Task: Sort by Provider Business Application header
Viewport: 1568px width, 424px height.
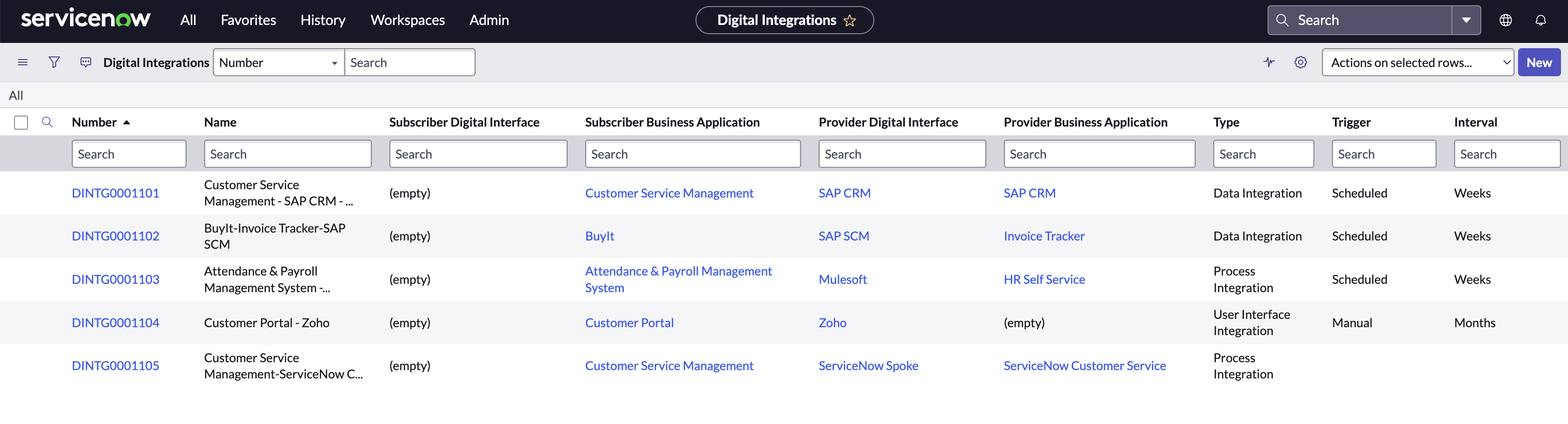Action: [x=1085, y=122]
